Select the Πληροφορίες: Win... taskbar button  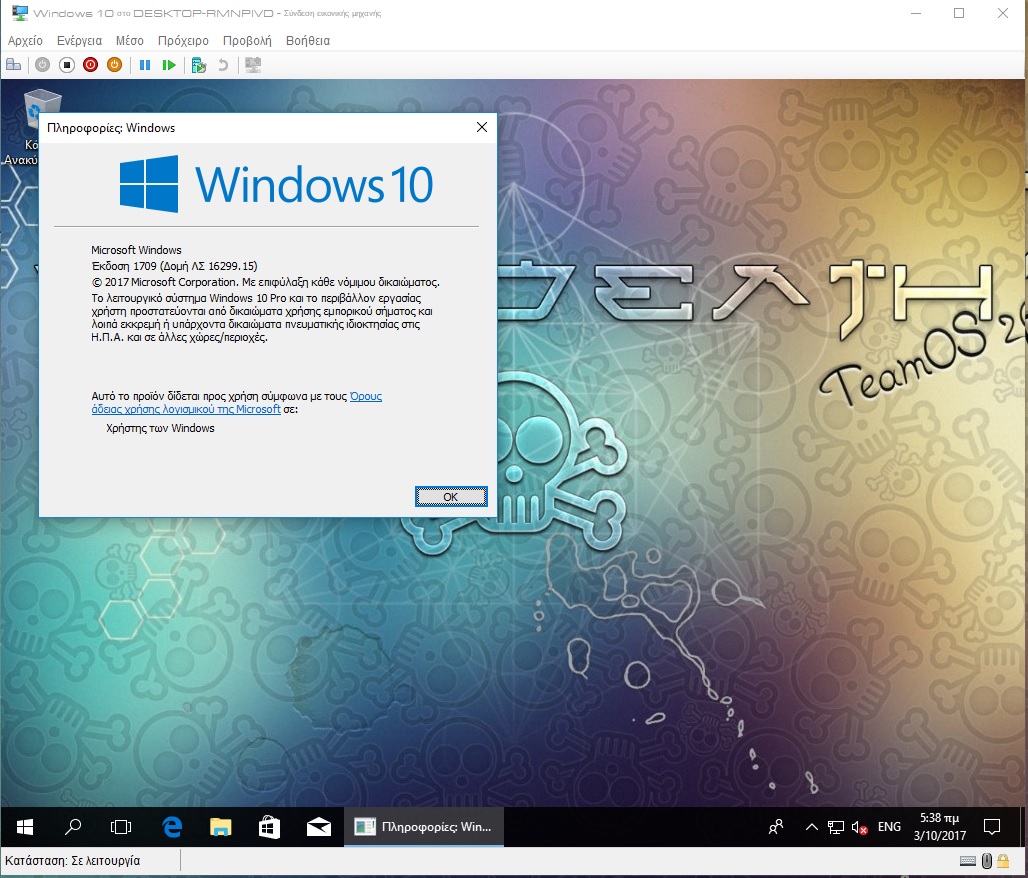tap(424, 828)
